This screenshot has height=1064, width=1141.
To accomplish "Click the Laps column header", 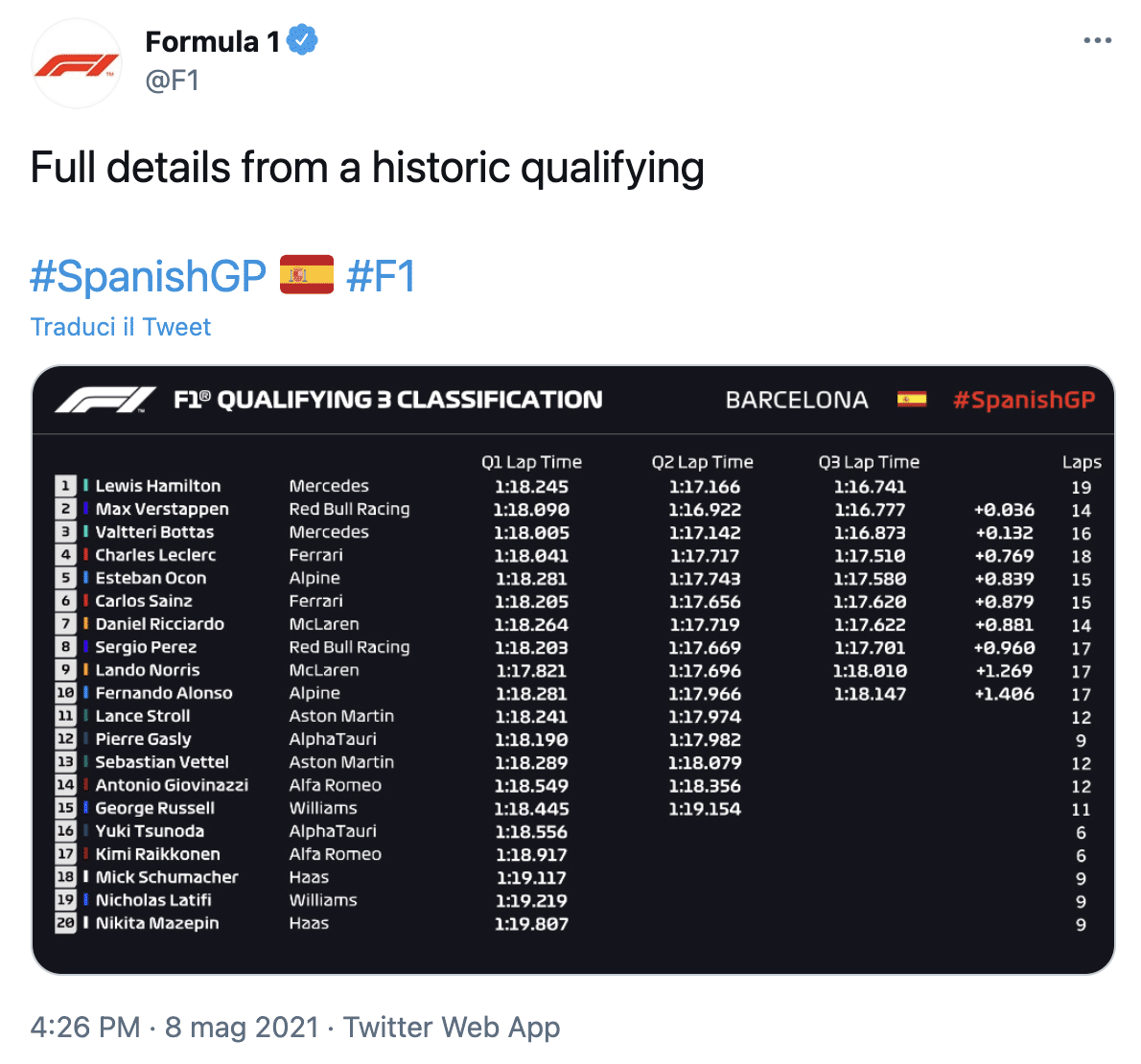I will (x=1082, y=463).
